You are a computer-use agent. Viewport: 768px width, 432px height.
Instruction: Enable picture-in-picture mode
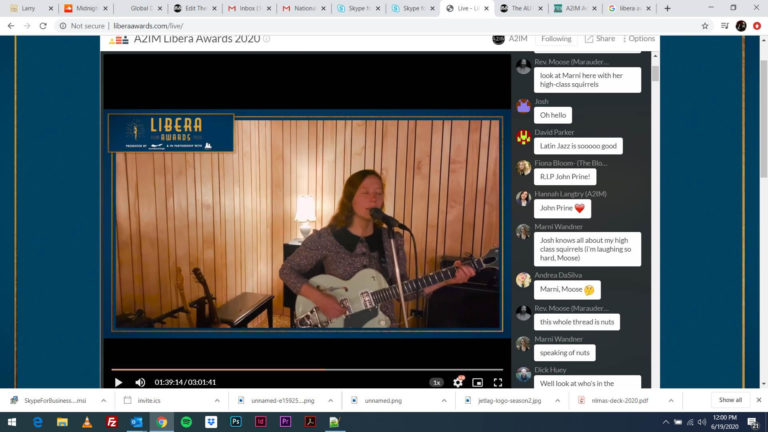pos(478,382)
